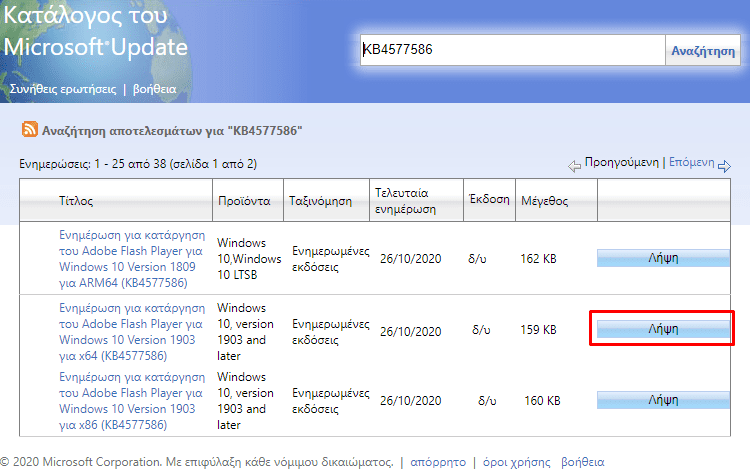Click the date 26/10/2020 in x64 row

[410, 331]
